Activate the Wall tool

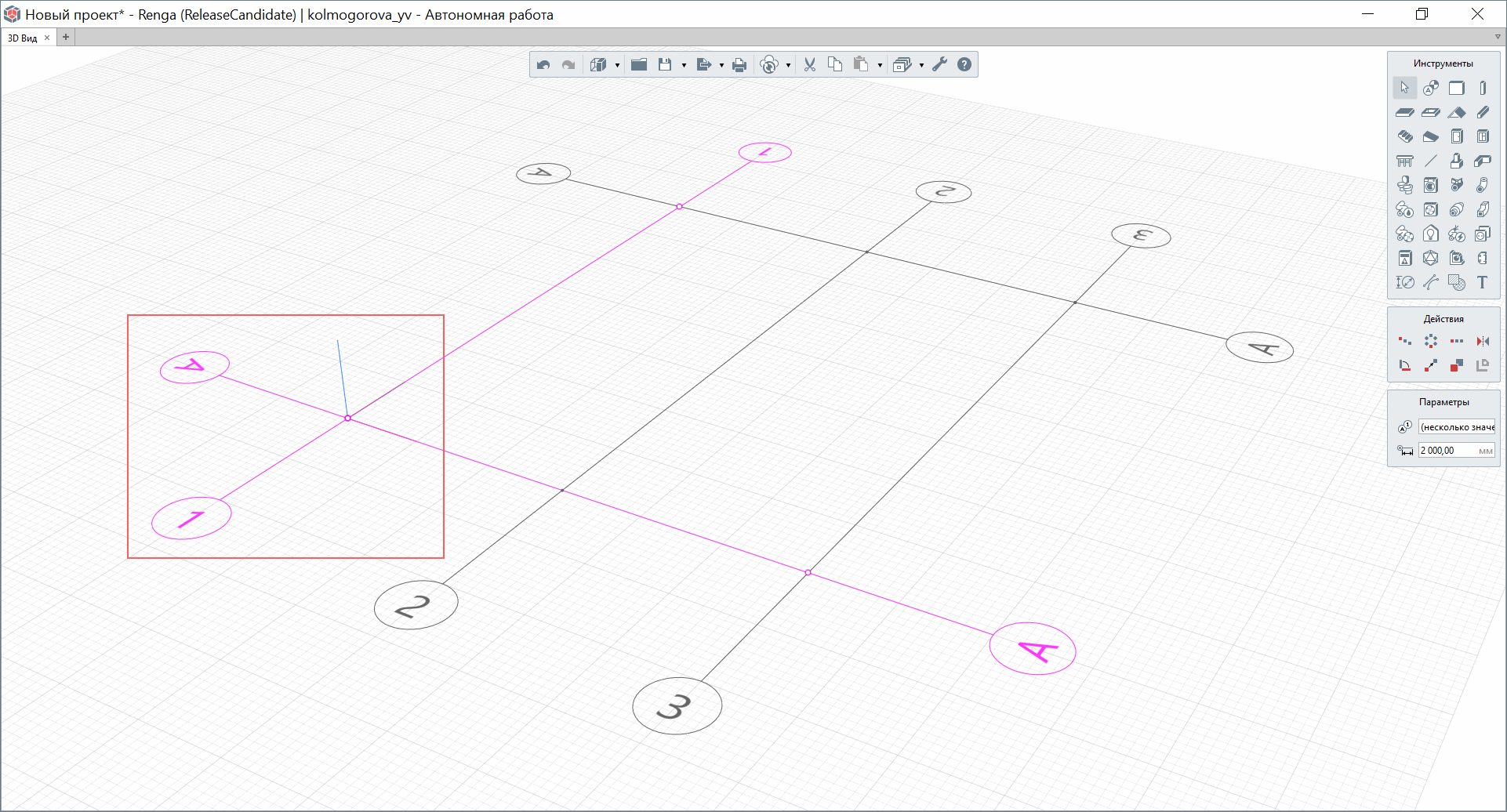point(1456,88)
